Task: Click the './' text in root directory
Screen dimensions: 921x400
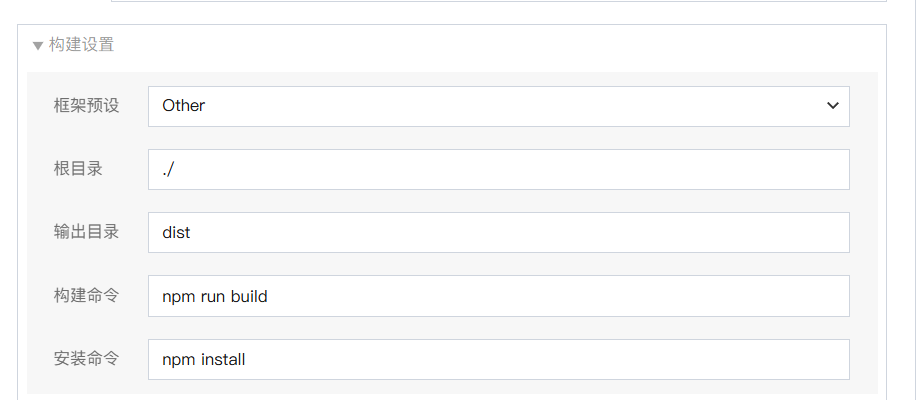Action: click(168, 170)
